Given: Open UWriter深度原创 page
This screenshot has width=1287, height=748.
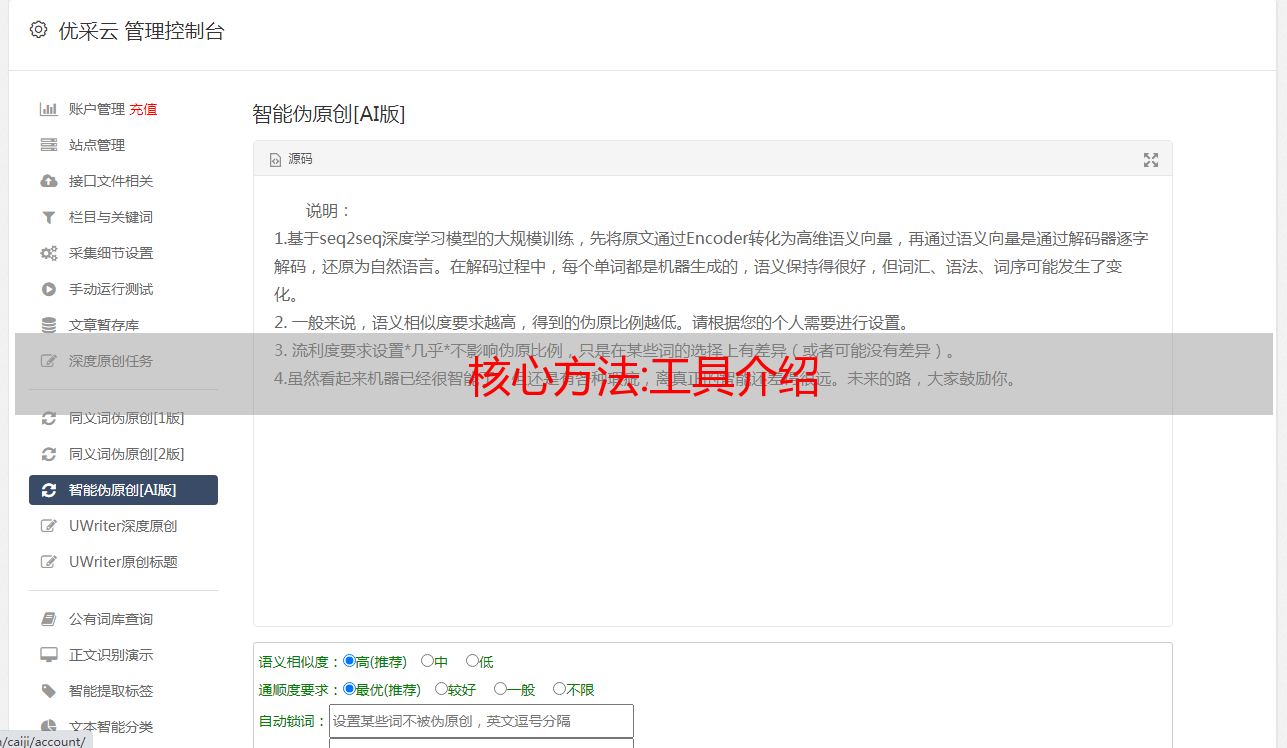Looking at the screenshot, I should point(123,526).
